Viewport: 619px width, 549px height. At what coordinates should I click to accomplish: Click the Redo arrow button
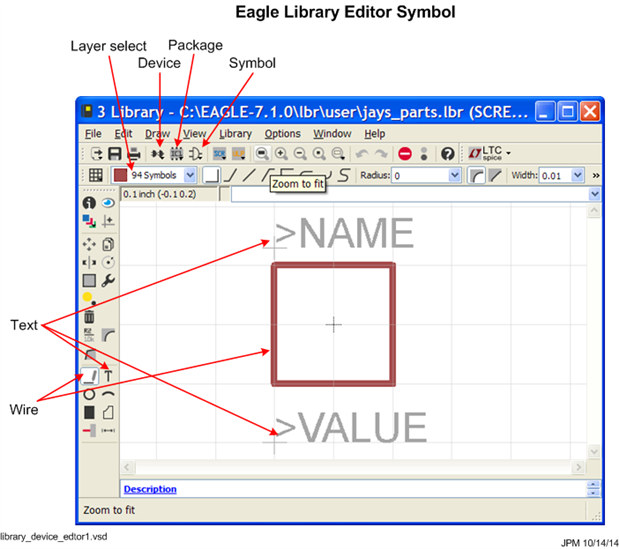(381, 154)
